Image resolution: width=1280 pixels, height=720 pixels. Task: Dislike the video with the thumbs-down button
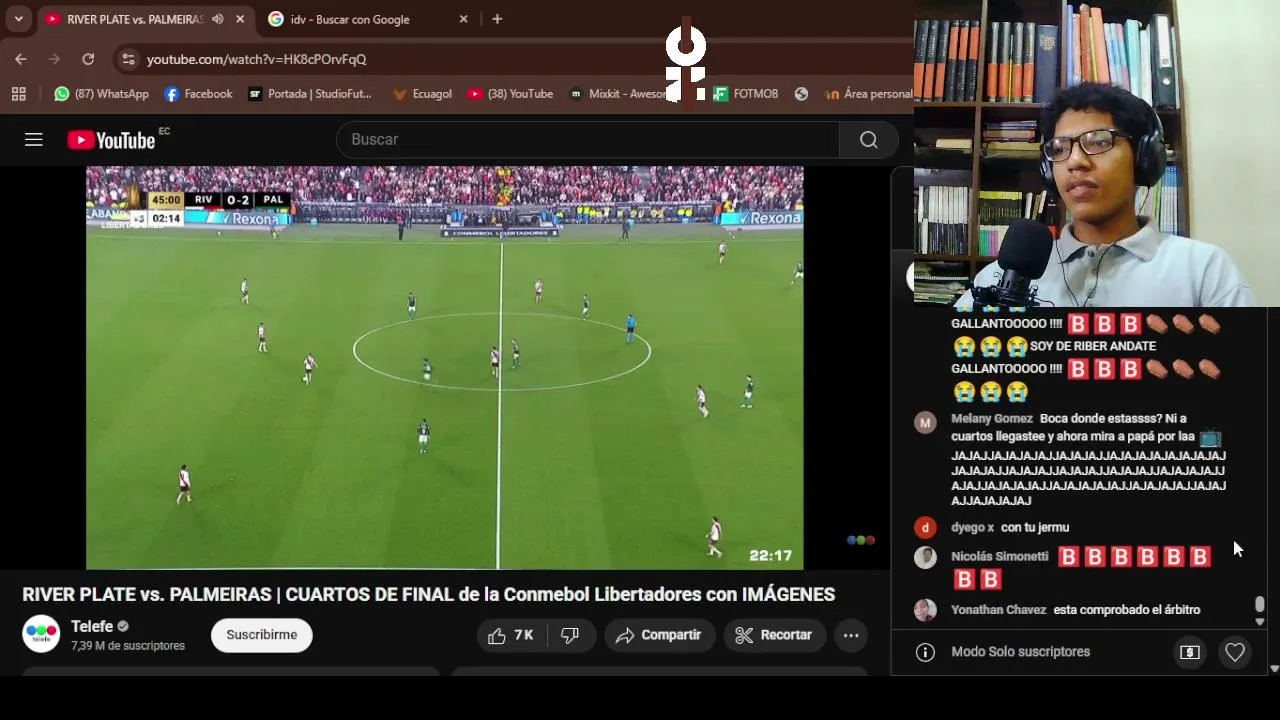coord(570,635)
